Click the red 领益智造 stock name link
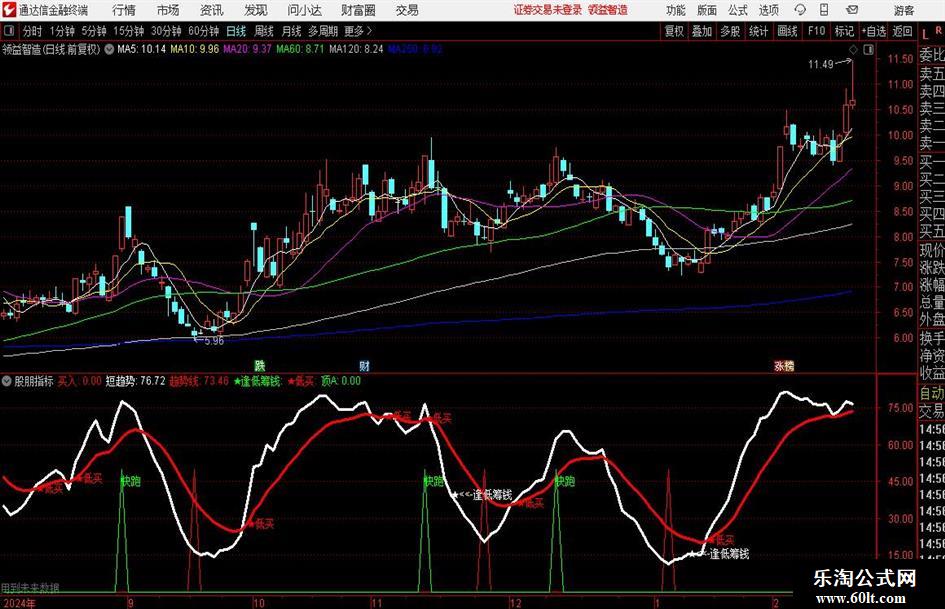This screenshot has height=609, width=945. click(x=608, y=10)
